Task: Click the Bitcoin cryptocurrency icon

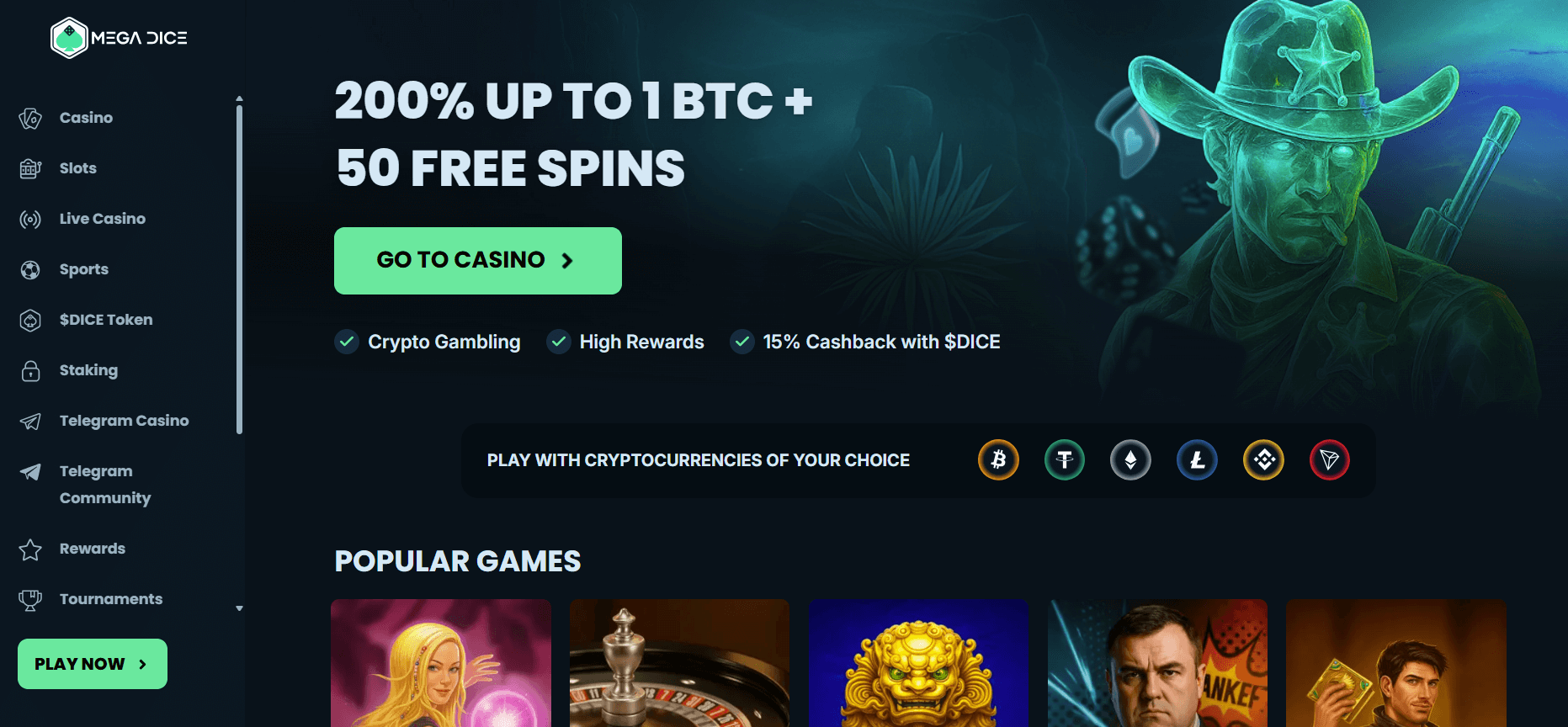Action: 998,460
